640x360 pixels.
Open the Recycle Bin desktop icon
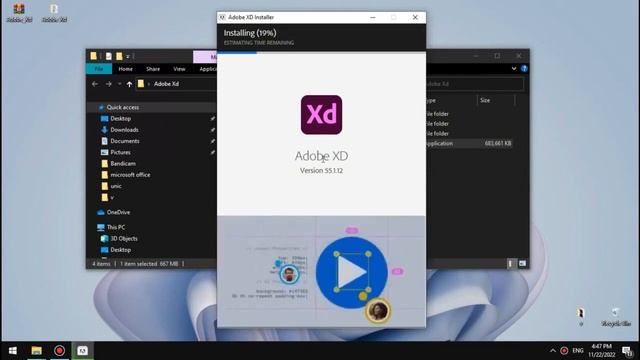616,317
